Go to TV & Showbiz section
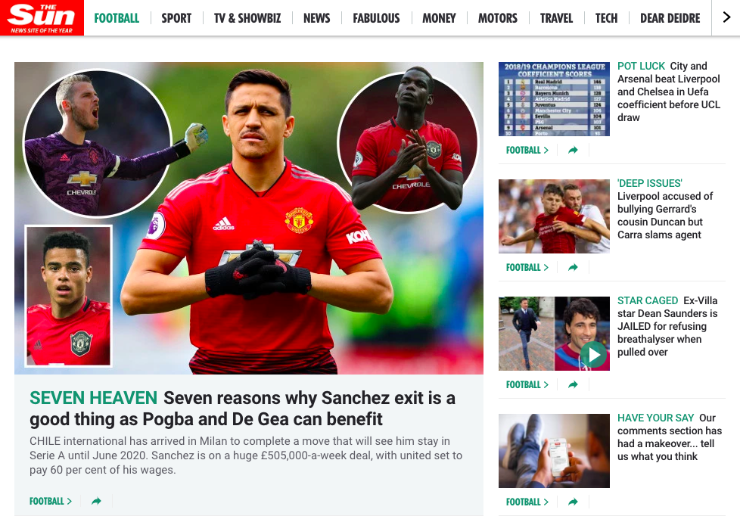Image resolution: width=740 pixels, height=516 pixels. coord(247,18)
